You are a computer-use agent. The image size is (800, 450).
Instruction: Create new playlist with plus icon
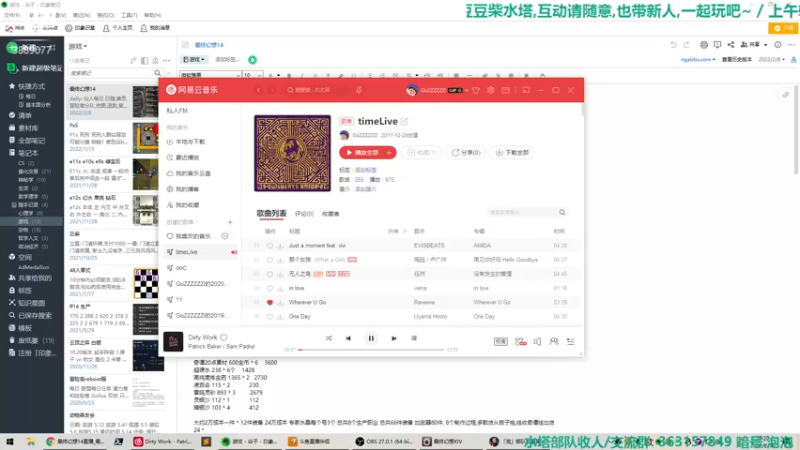coord(230,222)
